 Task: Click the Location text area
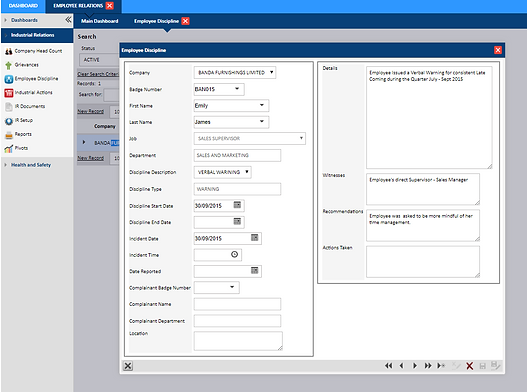tap(238, 341)
